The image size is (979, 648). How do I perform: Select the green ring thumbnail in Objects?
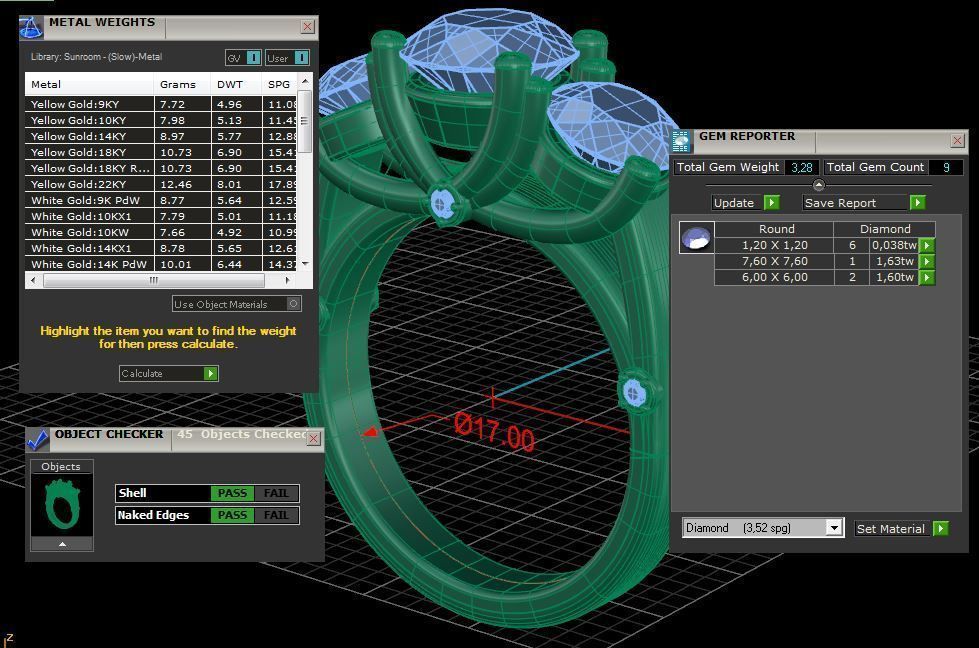[62, 504]
